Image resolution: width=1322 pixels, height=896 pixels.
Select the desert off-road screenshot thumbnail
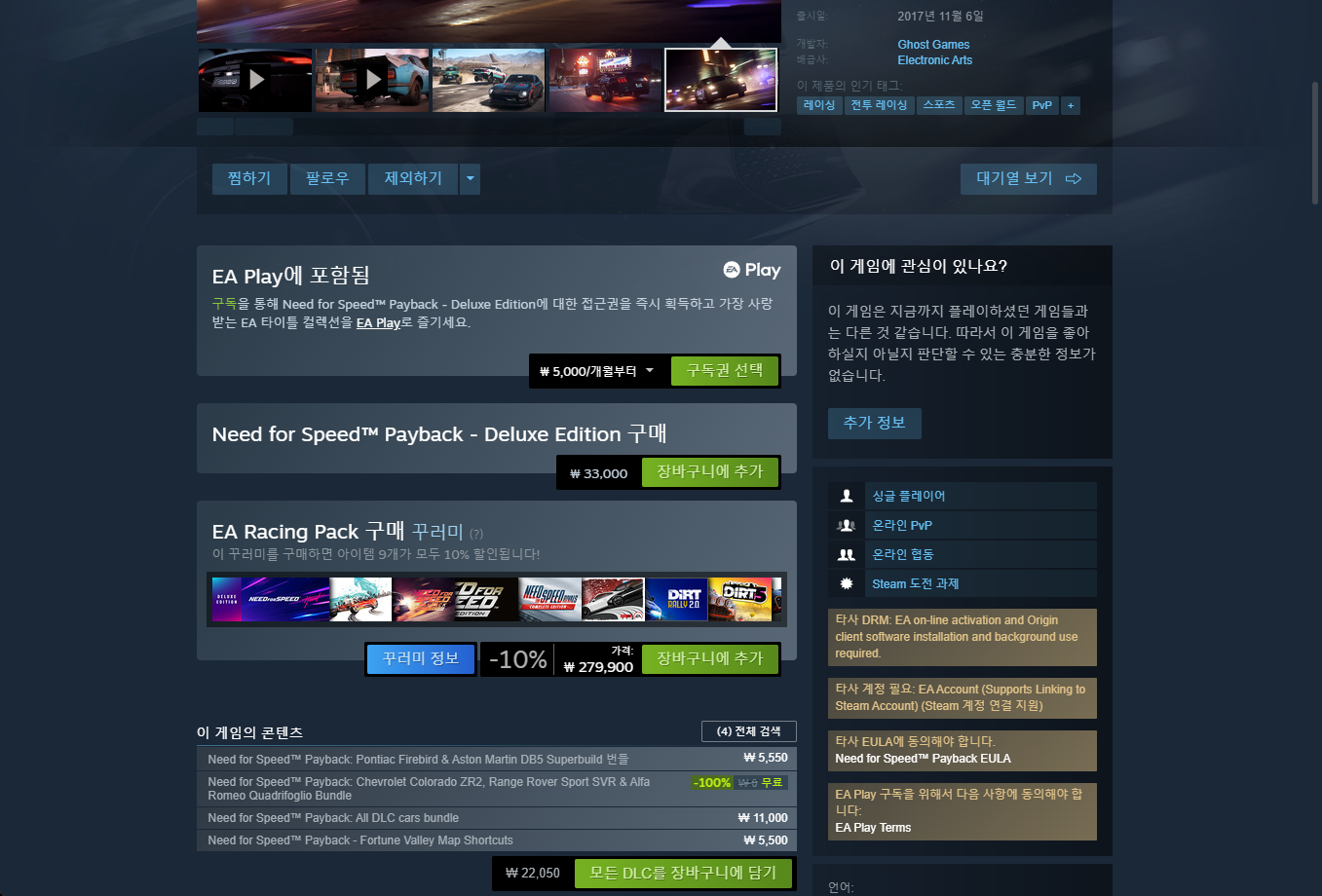coord(489,80)
